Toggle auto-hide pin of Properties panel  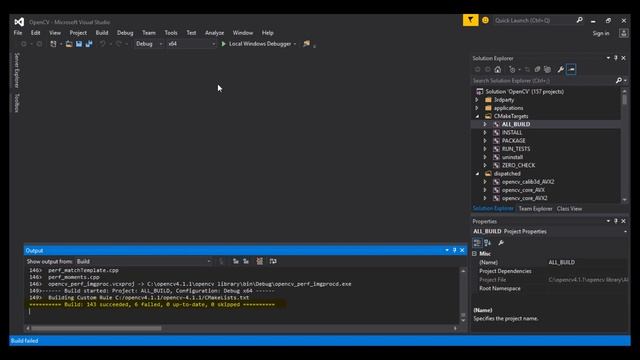pyautogui.click(x=616, y=221)
